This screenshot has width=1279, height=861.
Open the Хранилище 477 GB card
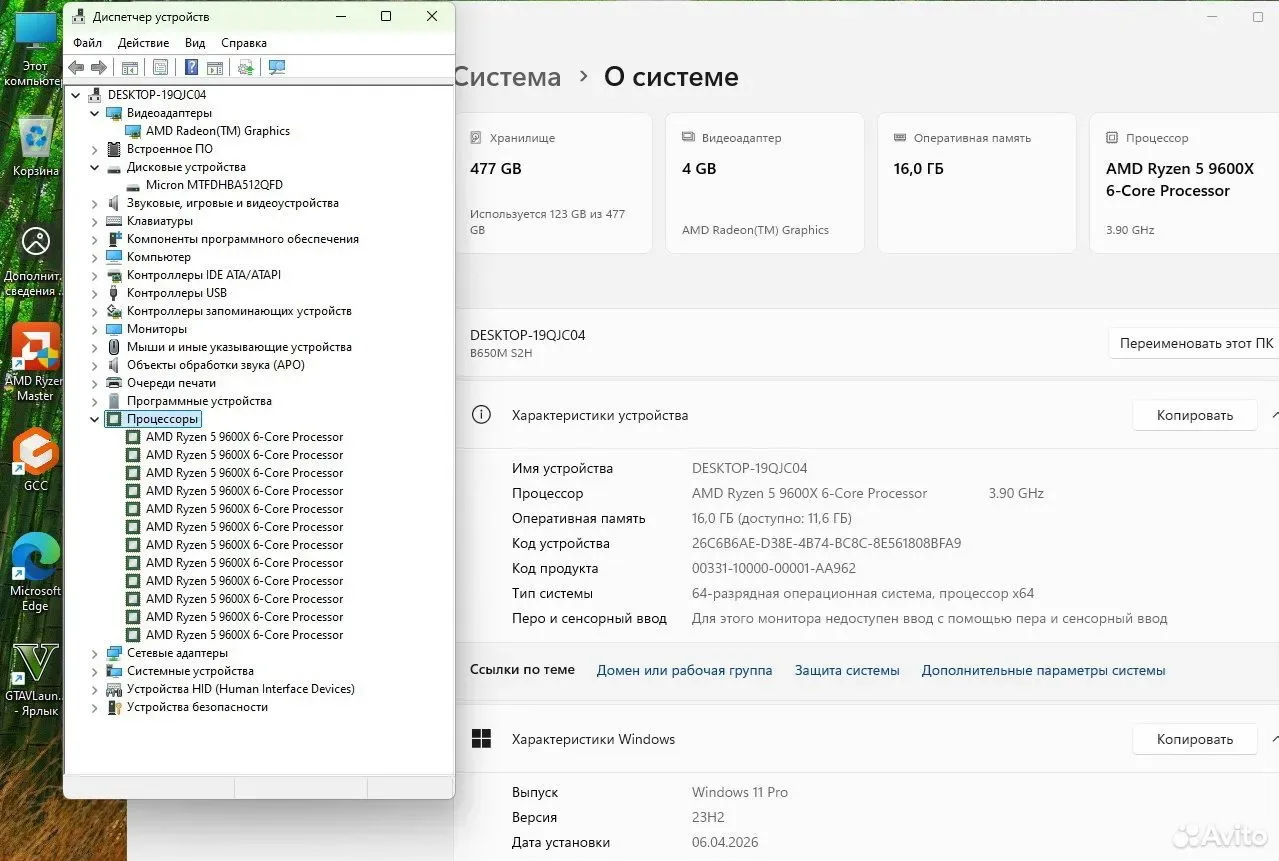pyautogui.click(x=553, y=183)
